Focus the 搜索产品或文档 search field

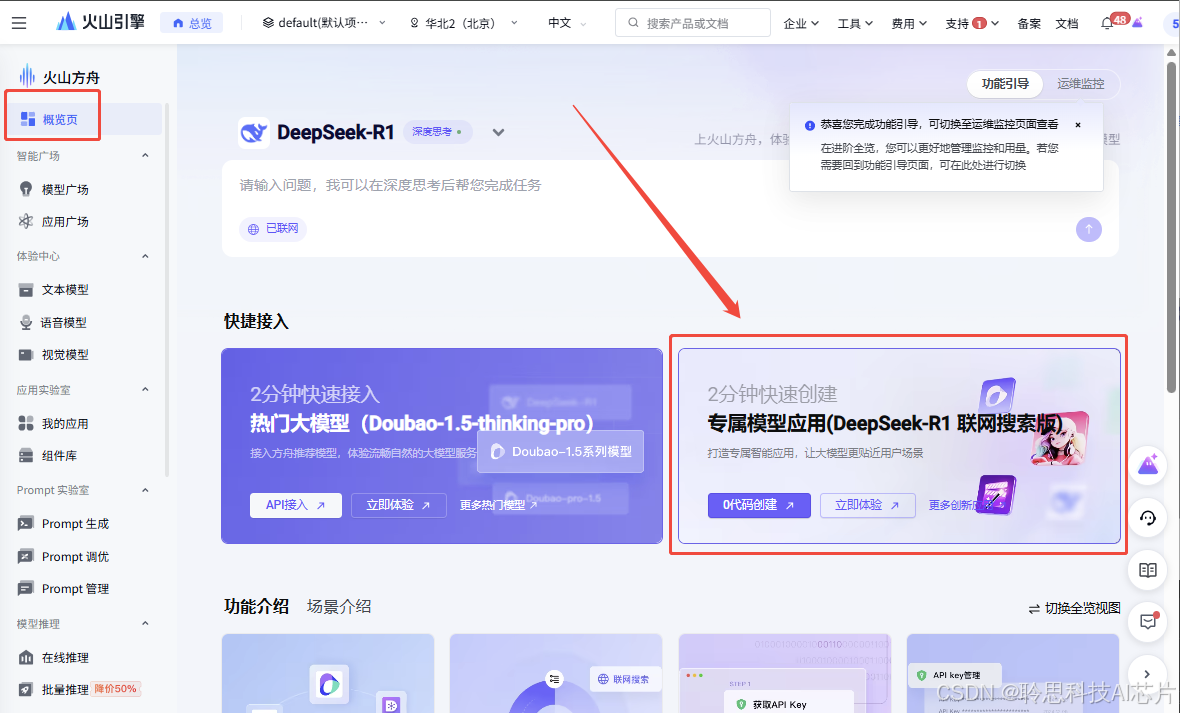[692, 23]
